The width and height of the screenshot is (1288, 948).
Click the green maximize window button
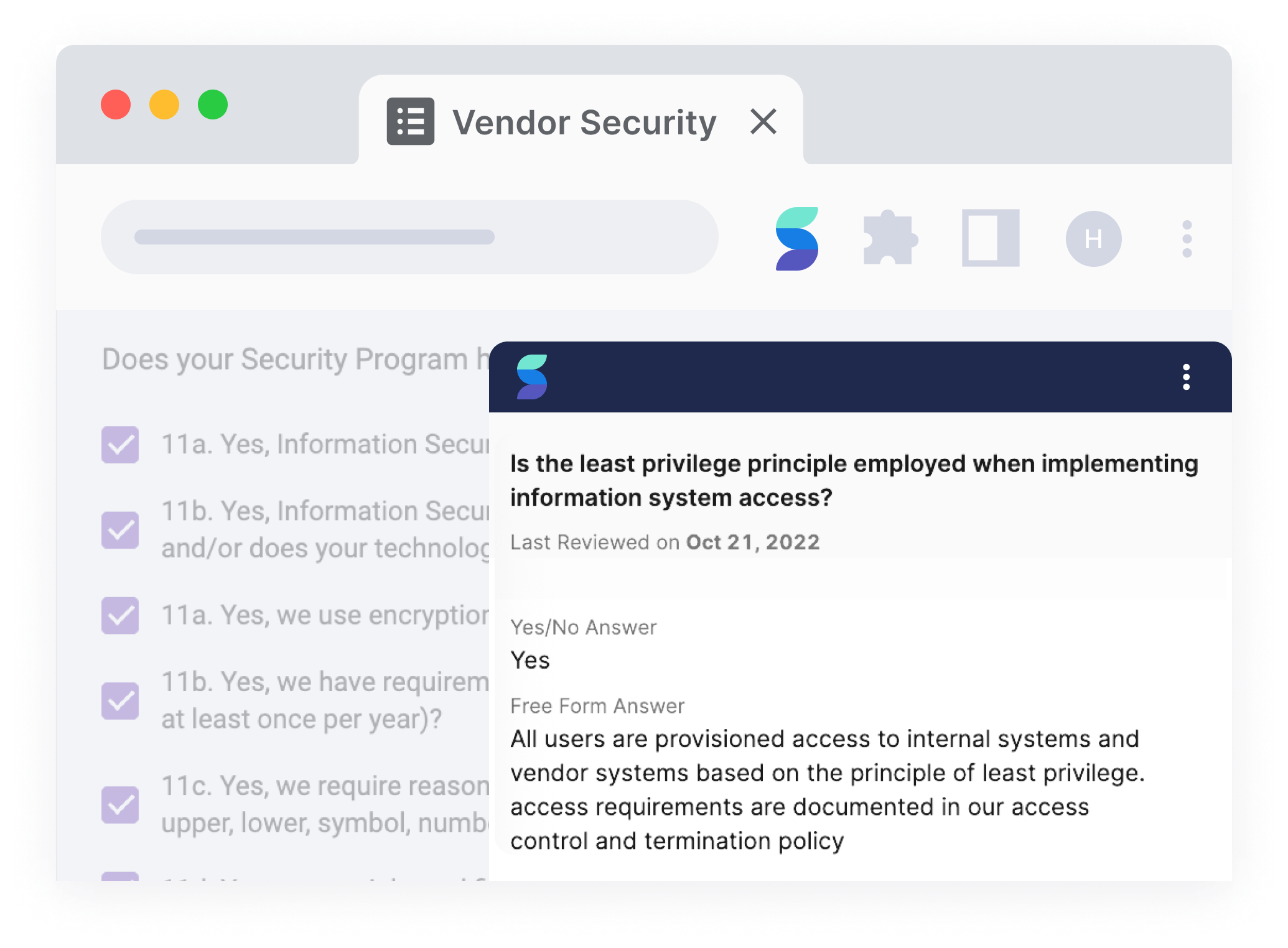click(x=213, y=105)
